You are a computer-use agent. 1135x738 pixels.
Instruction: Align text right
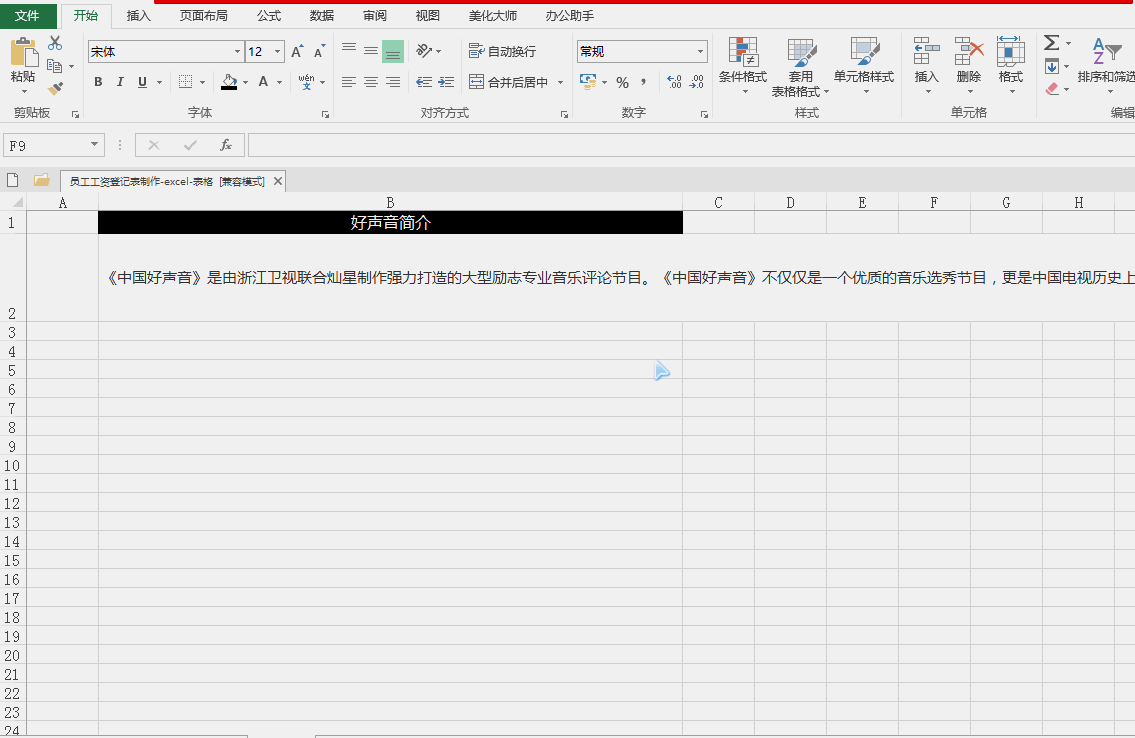pyautogui.click(x=393, y=82)
